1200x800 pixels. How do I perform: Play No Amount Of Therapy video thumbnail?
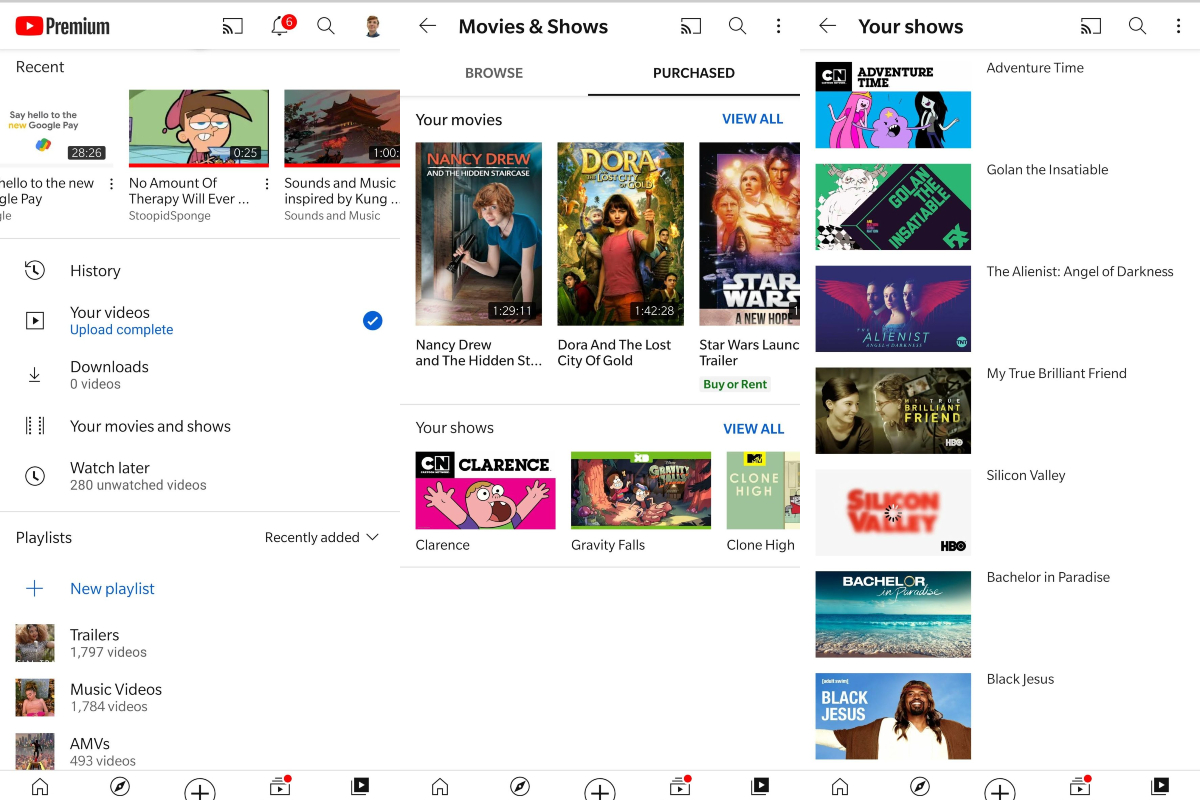coord(199,128)
